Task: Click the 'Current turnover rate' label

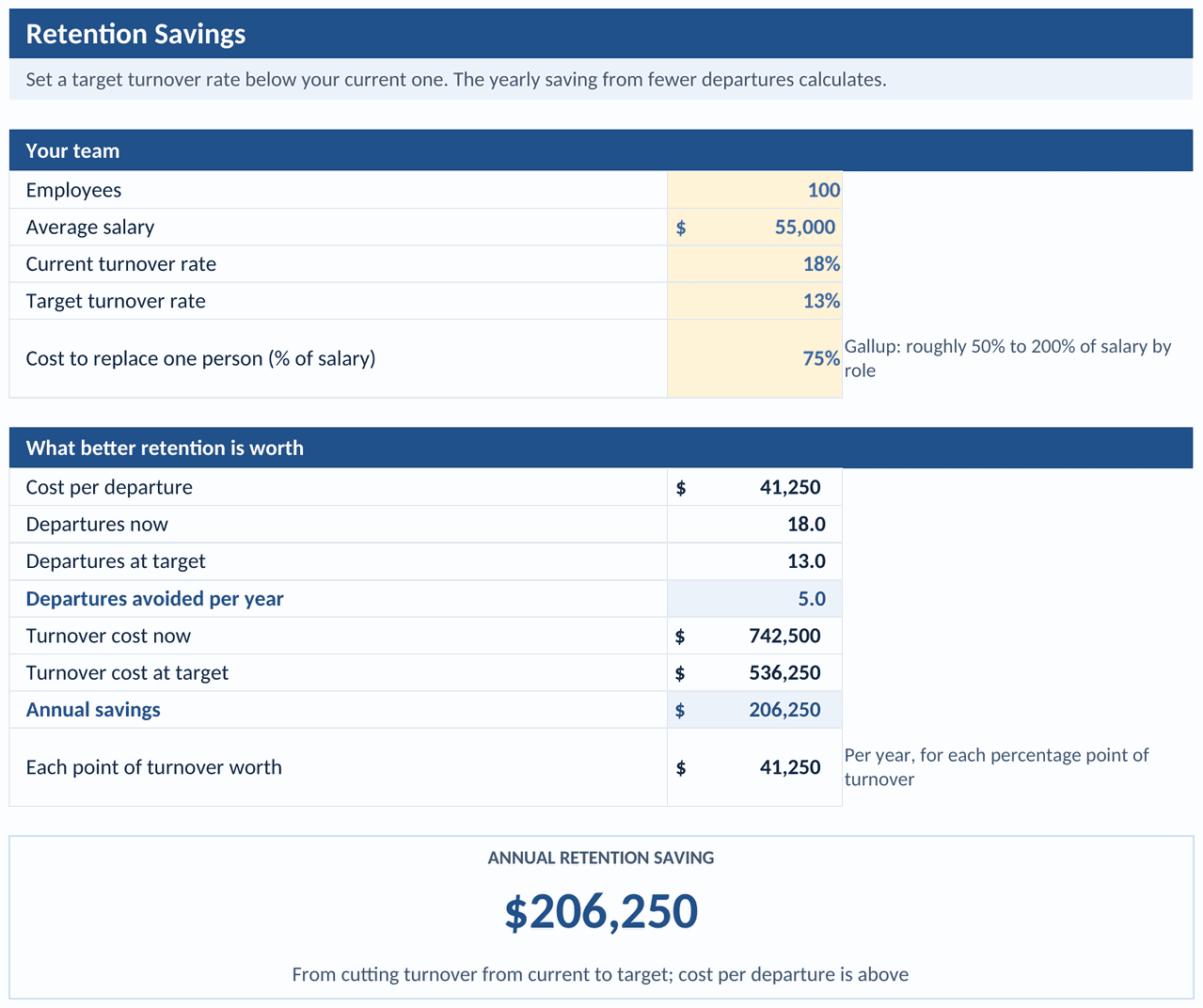Action: [121, 264]
